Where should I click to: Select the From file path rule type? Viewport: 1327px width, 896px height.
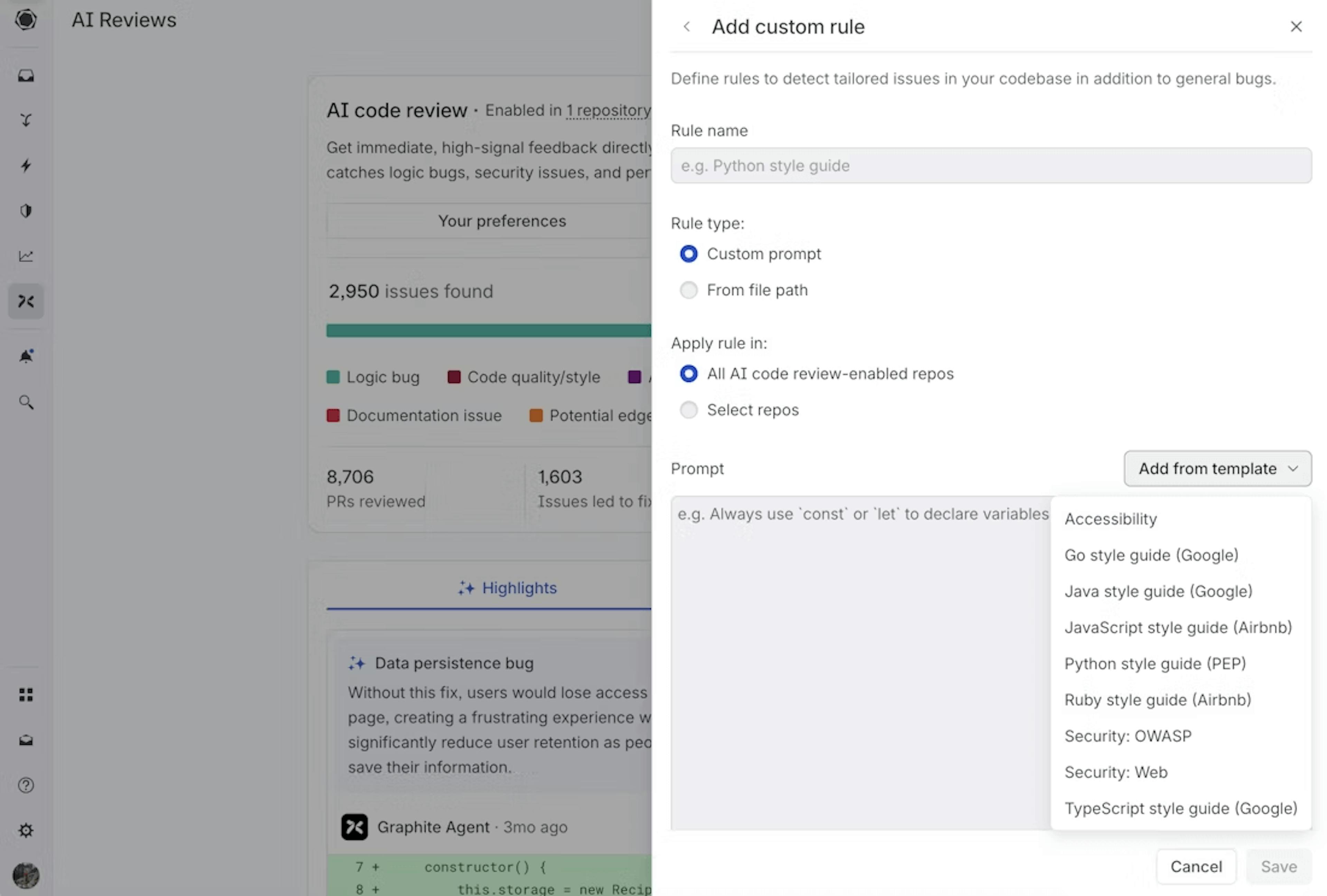(x=689, y=290)
